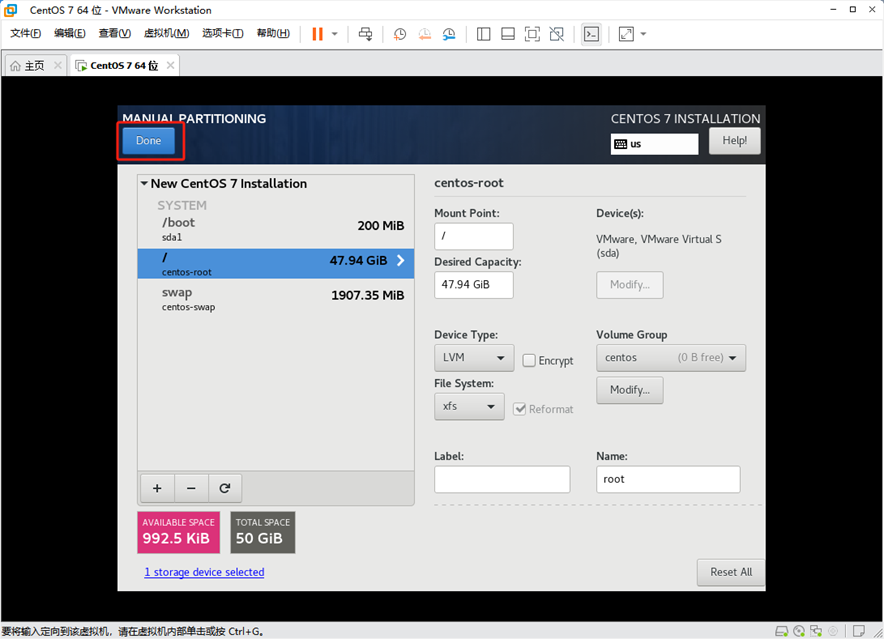Click the blue Done button
The height and width of the screenshot is (639, 884).
pyautogui.click(x=148, y=140)
